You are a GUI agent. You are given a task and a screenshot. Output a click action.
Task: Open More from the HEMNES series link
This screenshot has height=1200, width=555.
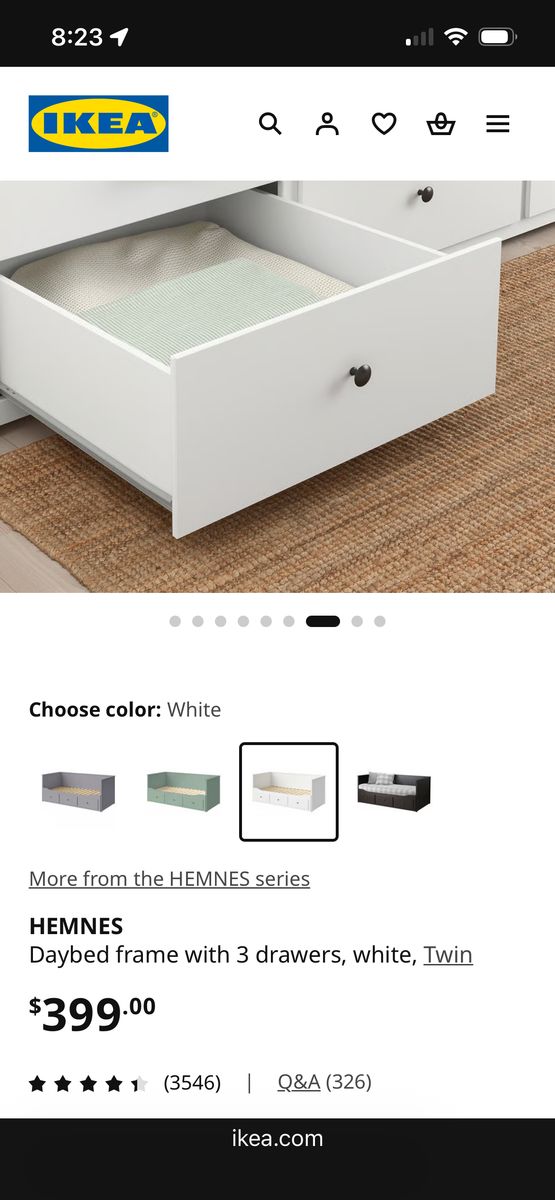click(169, 879)
